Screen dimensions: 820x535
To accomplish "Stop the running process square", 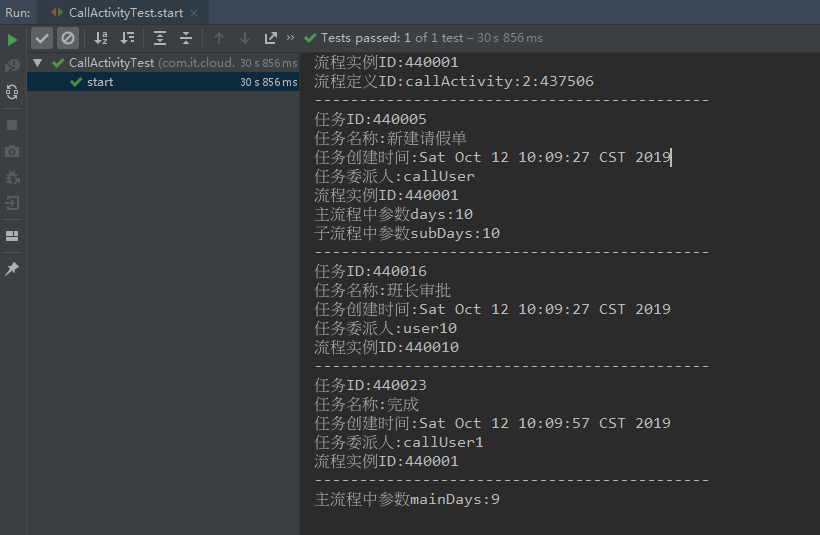I will point(12,125).
